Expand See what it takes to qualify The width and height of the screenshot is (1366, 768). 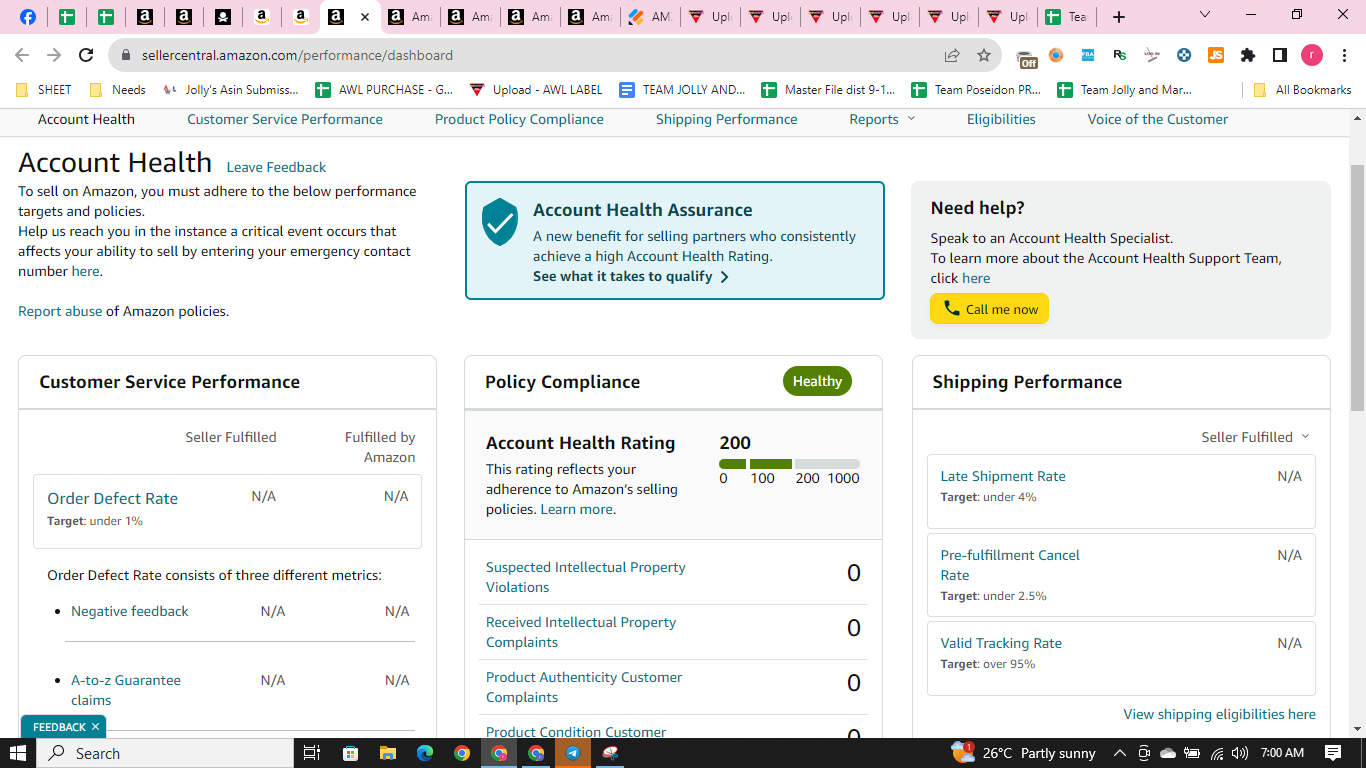pos(631,277)
